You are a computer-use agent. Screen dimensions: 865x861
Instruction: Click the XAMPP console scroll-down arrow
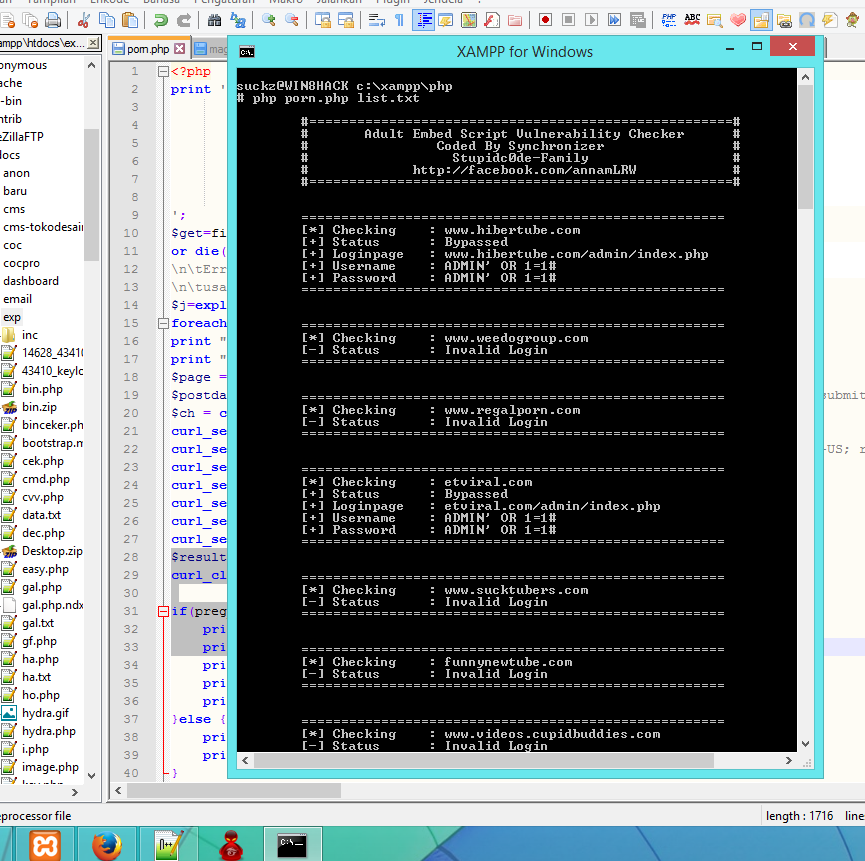(805, 744)
